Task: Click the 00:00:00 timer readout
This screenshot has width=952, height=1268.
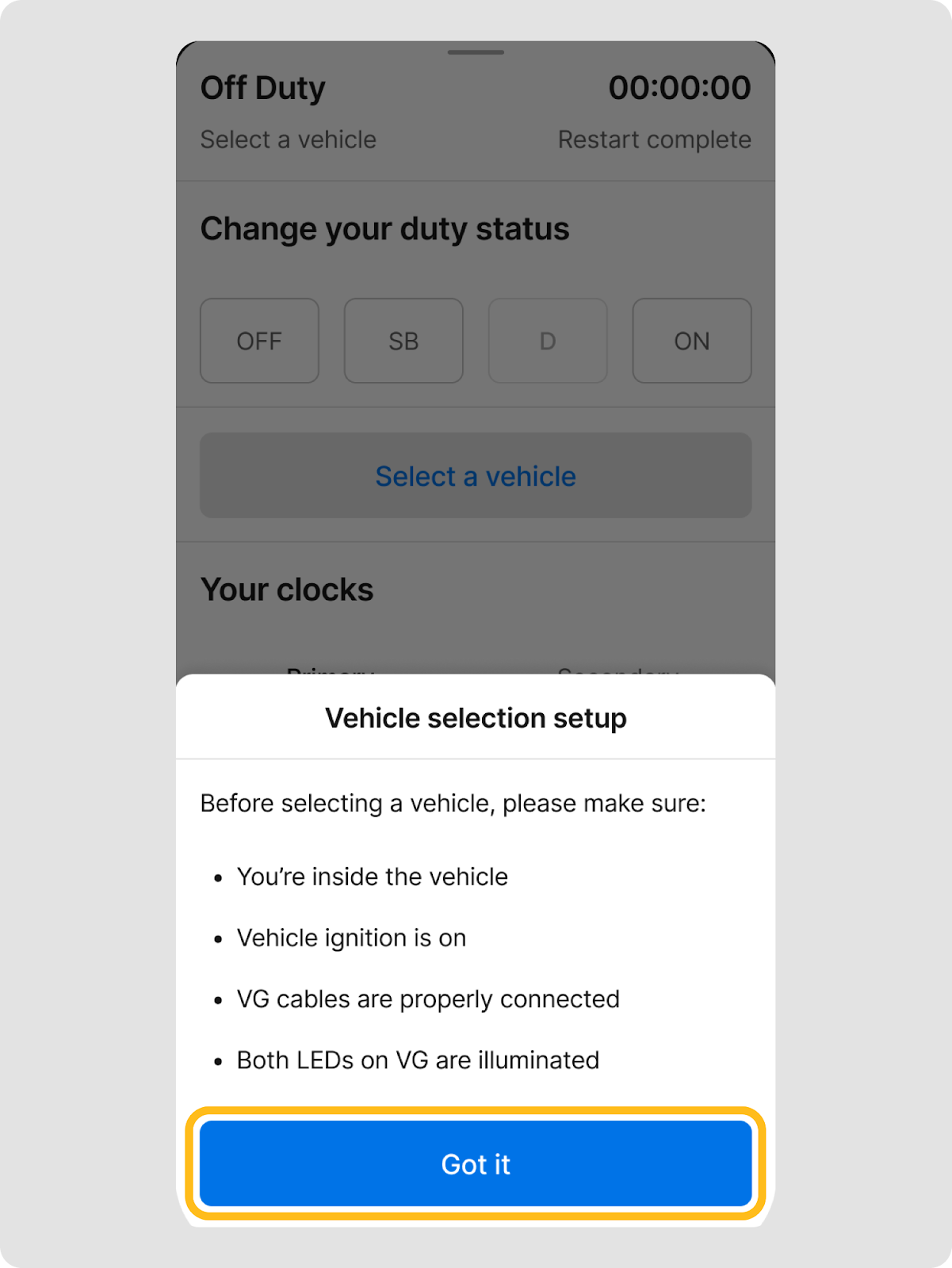Action: click(679, 88)
